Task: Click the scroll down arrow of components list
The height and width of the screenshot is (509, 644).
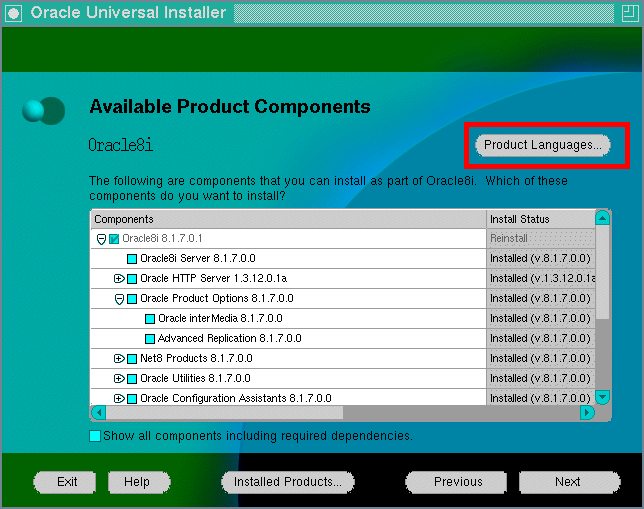Action: [603, 397]
